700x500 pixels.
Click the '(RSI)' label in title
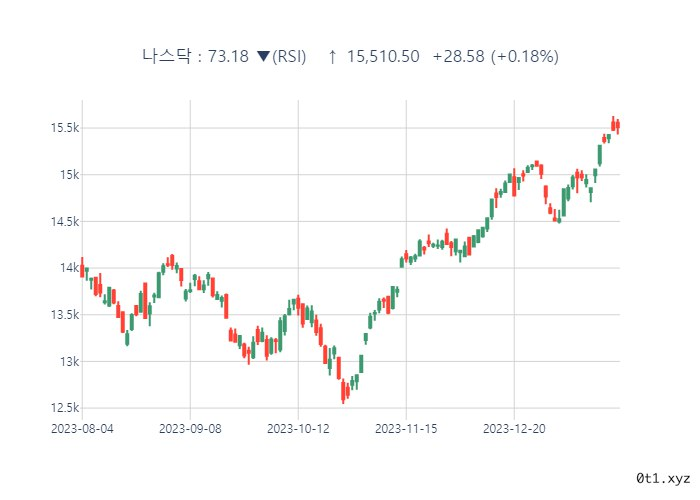tap(289, 57)
